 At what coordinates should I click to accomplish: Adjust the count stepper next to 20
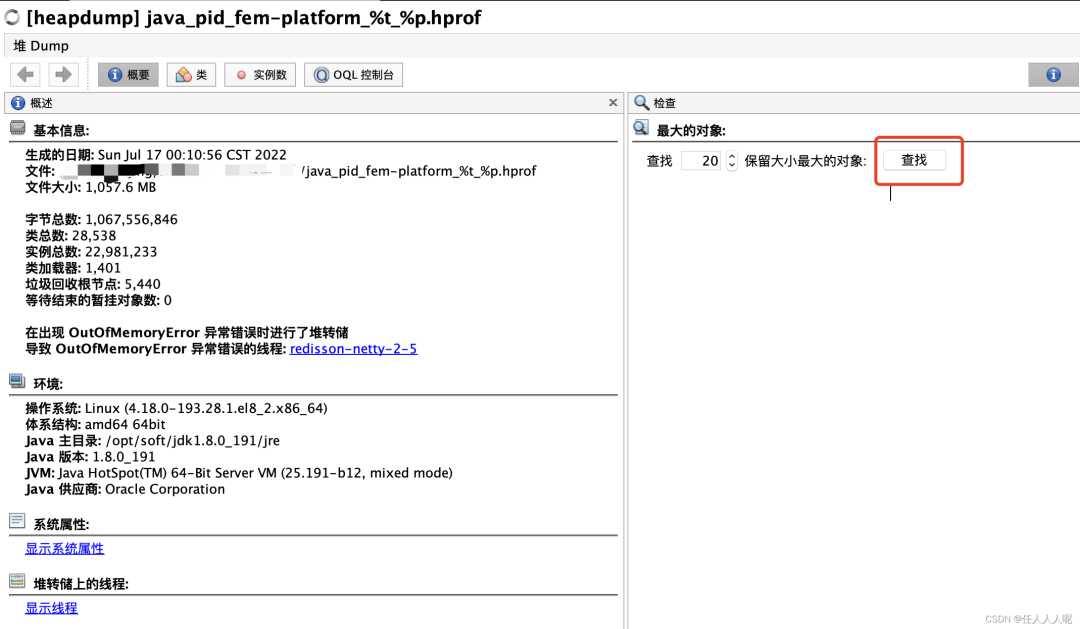click(x=731, y=161)
